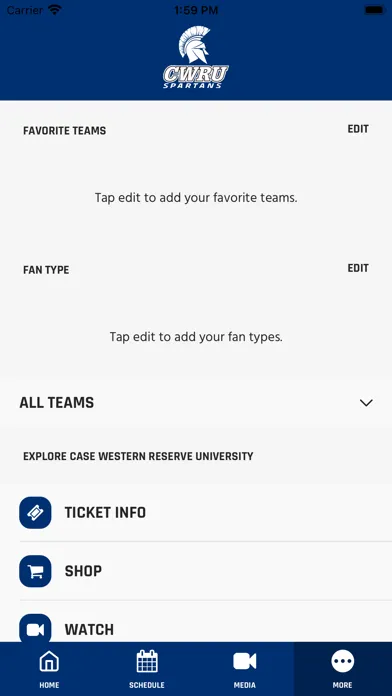Open the WATCH entry text
392x696 pixels.
coord(89,629)
